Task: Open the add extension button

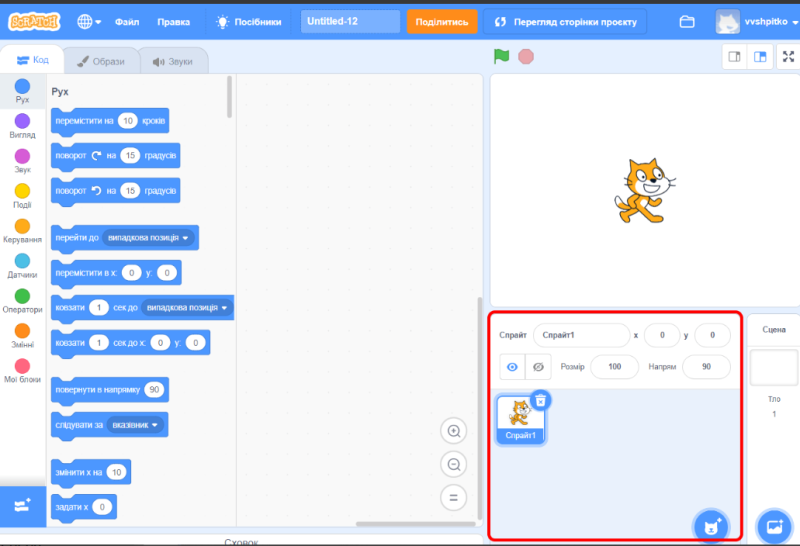Action: coord(22,506)
